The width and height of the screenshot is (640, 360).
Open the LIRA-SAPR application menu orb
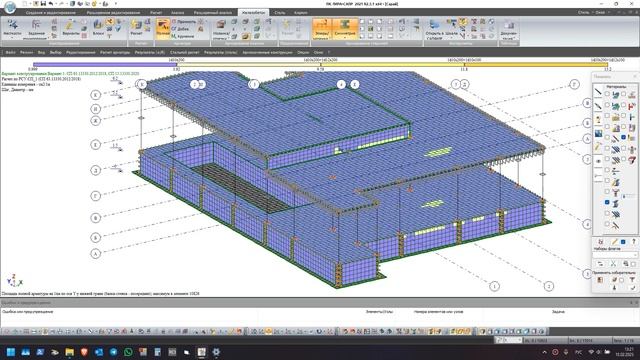point(9,7)
